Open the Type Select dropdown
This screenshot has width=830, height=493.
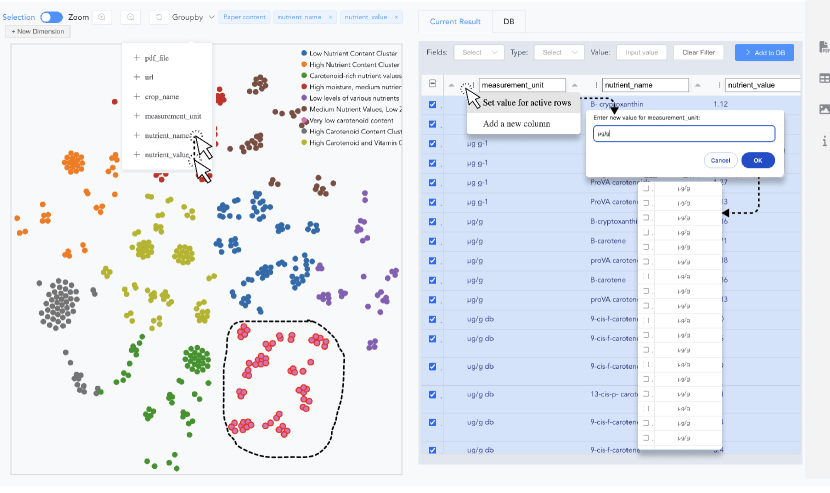point(559,52)
